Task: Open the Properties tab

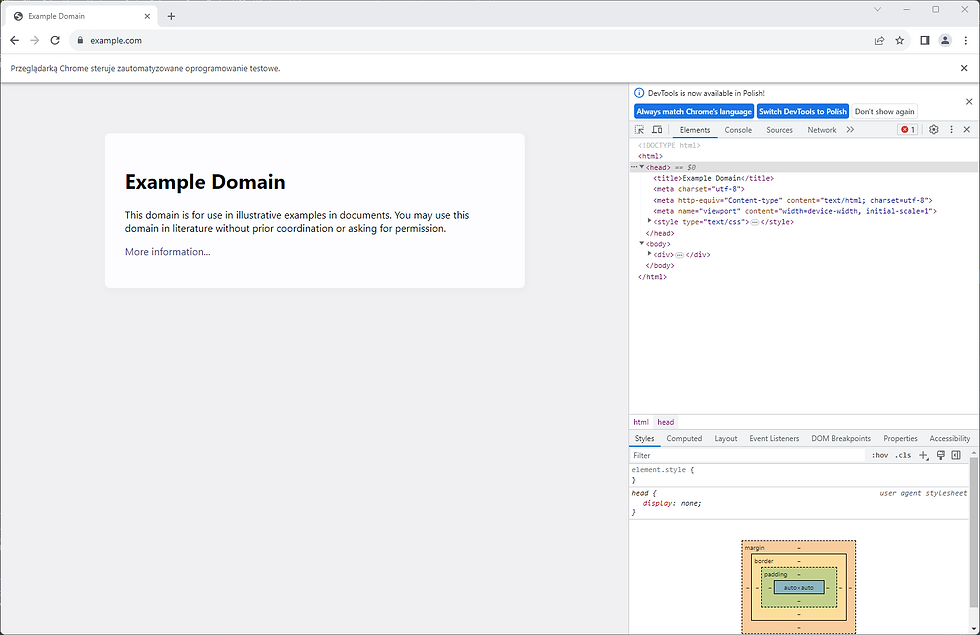Action: point(901,439)
